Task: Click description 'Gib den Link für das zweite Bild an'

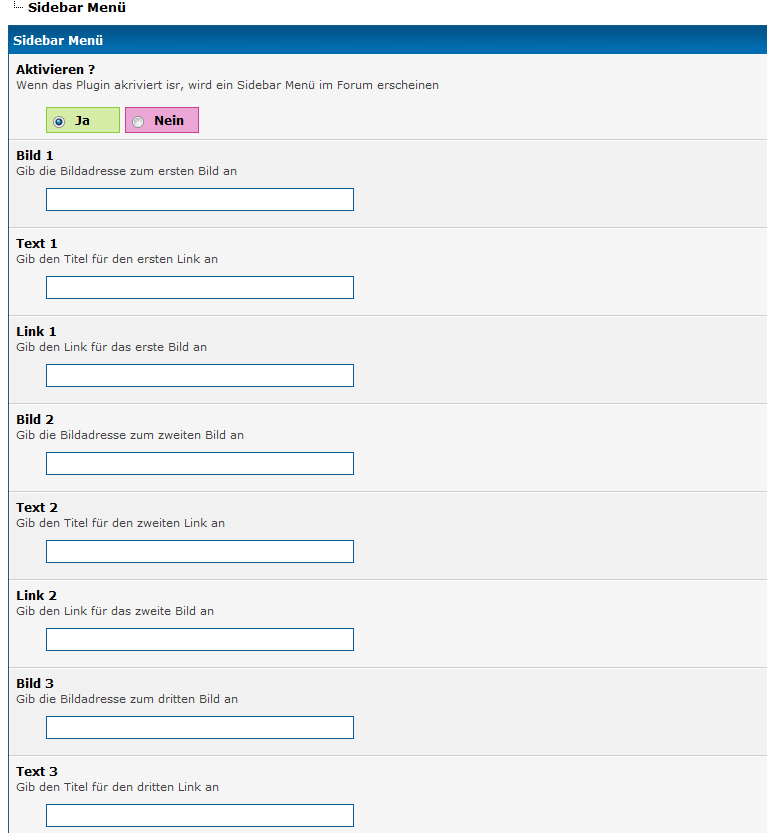Action: (115, 611)
